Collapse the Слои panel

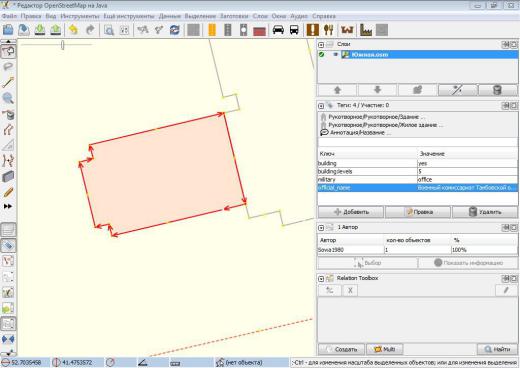(x=321, y=44)
